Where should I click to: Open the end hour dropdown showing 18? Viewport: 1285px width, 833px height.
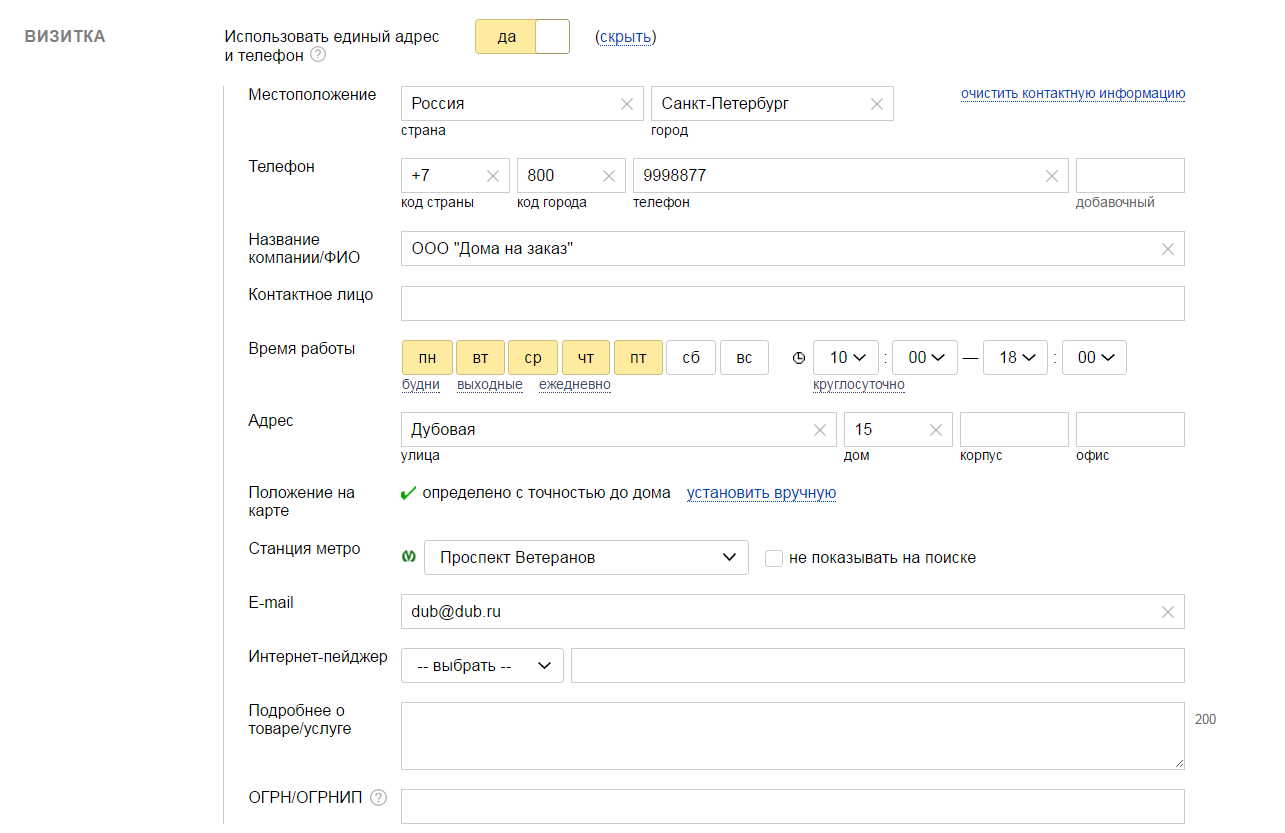coord(1015,358)
